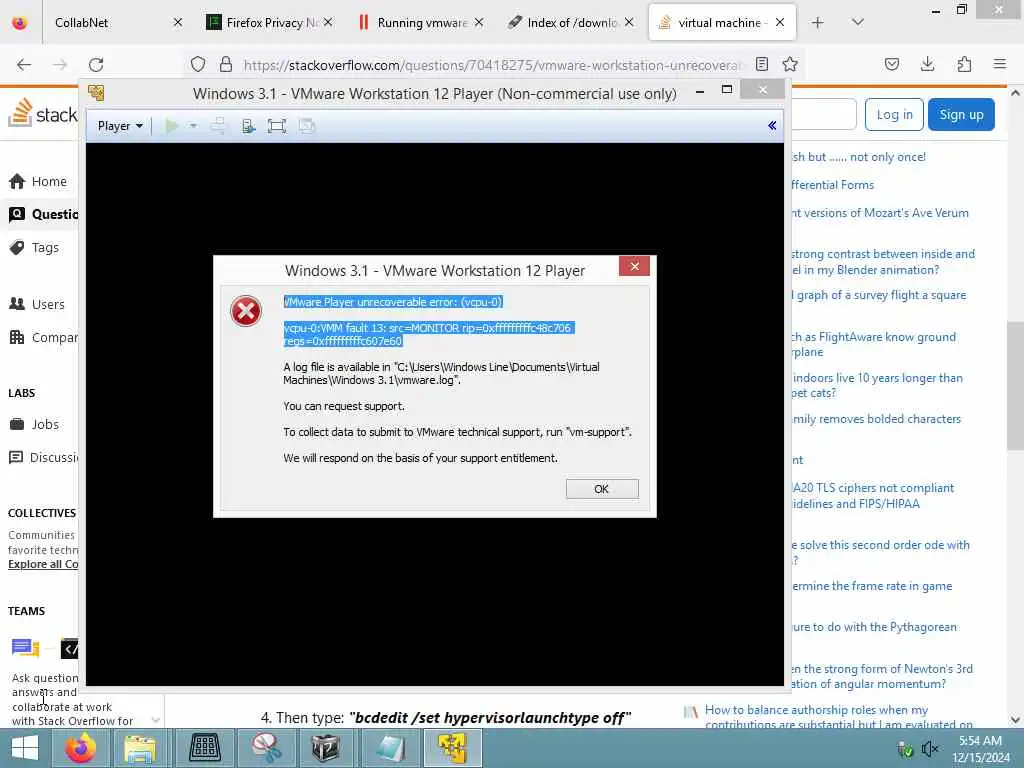Expand the power options arrow beside play
The image size is (1024, 768).
193,126
